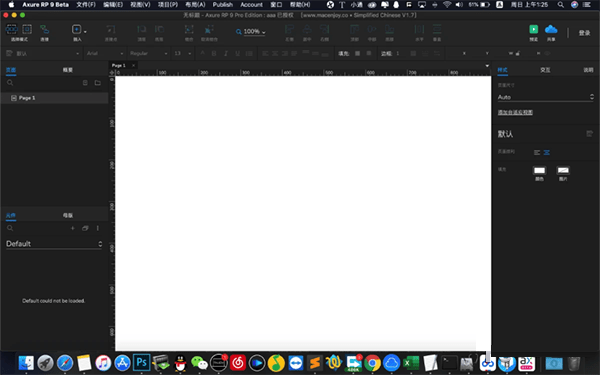Select the intersected selection mode icon
This screenshot has height=375, width=600.
coord(11,29)
